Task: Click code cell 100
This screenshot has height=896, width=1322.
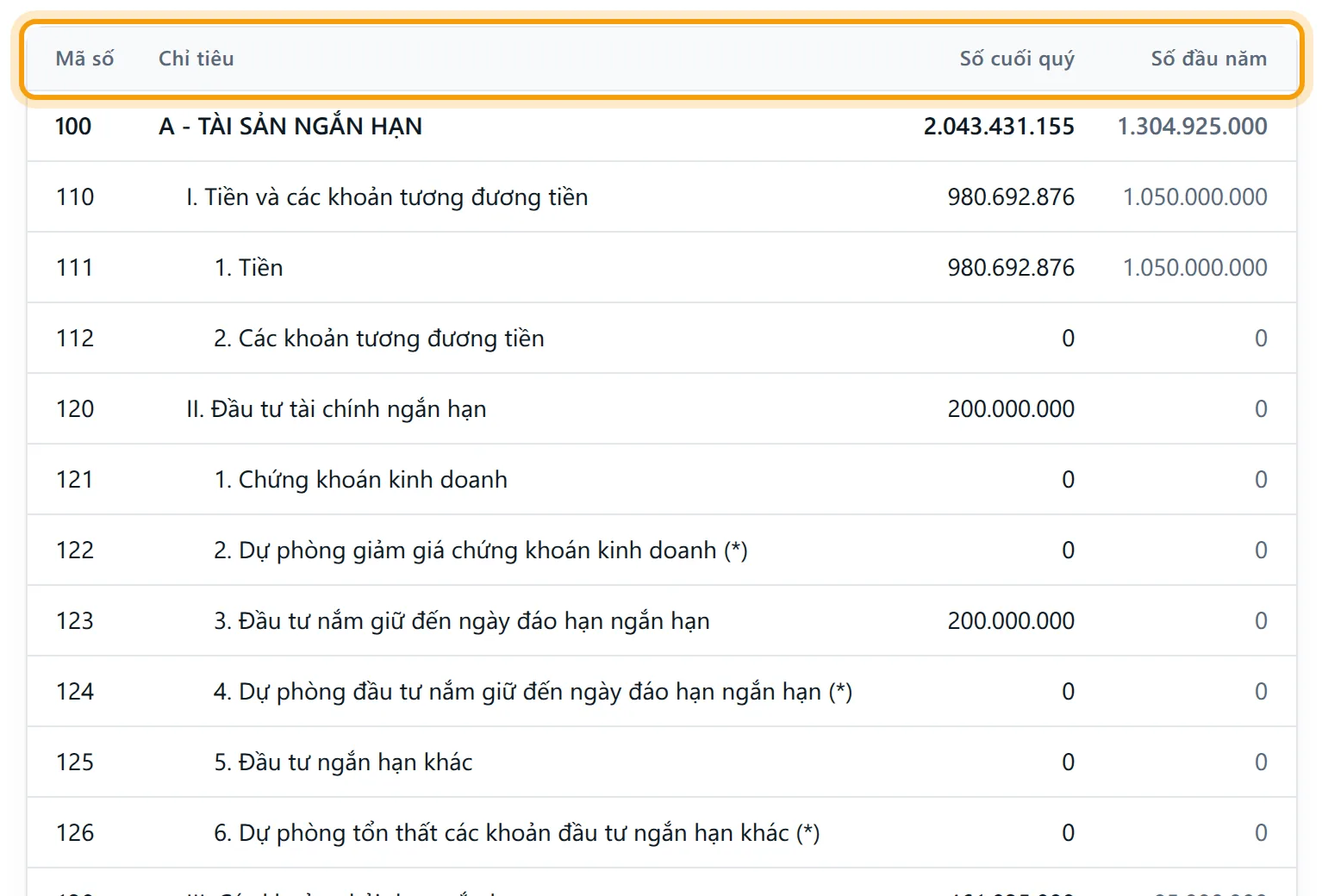Action: [73, 127]
